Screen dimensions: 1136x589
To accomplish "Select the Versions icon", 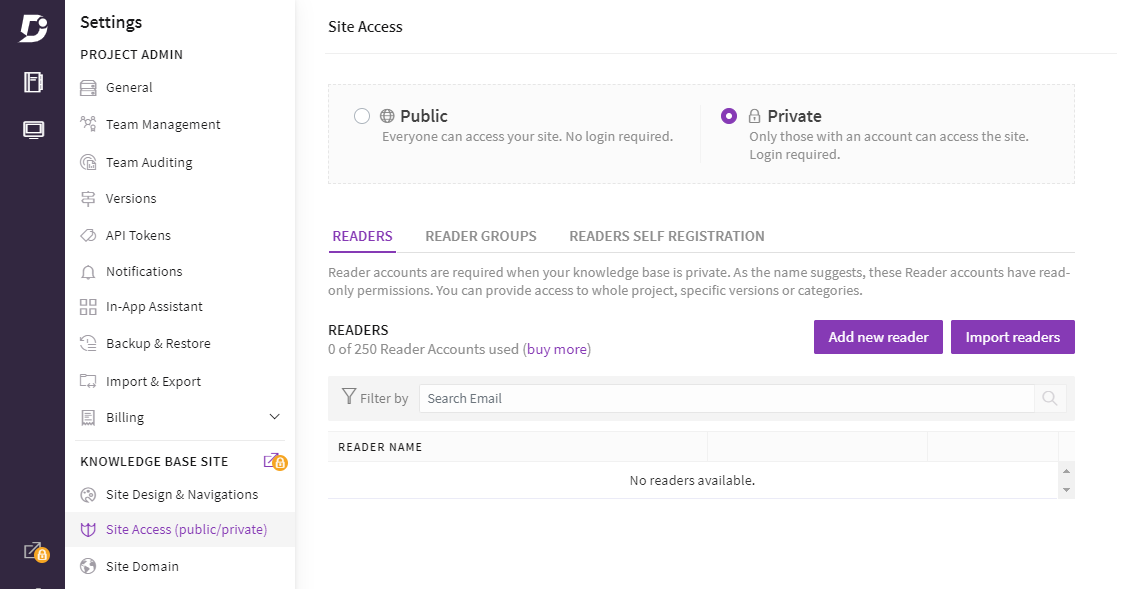I will point(89,198).
